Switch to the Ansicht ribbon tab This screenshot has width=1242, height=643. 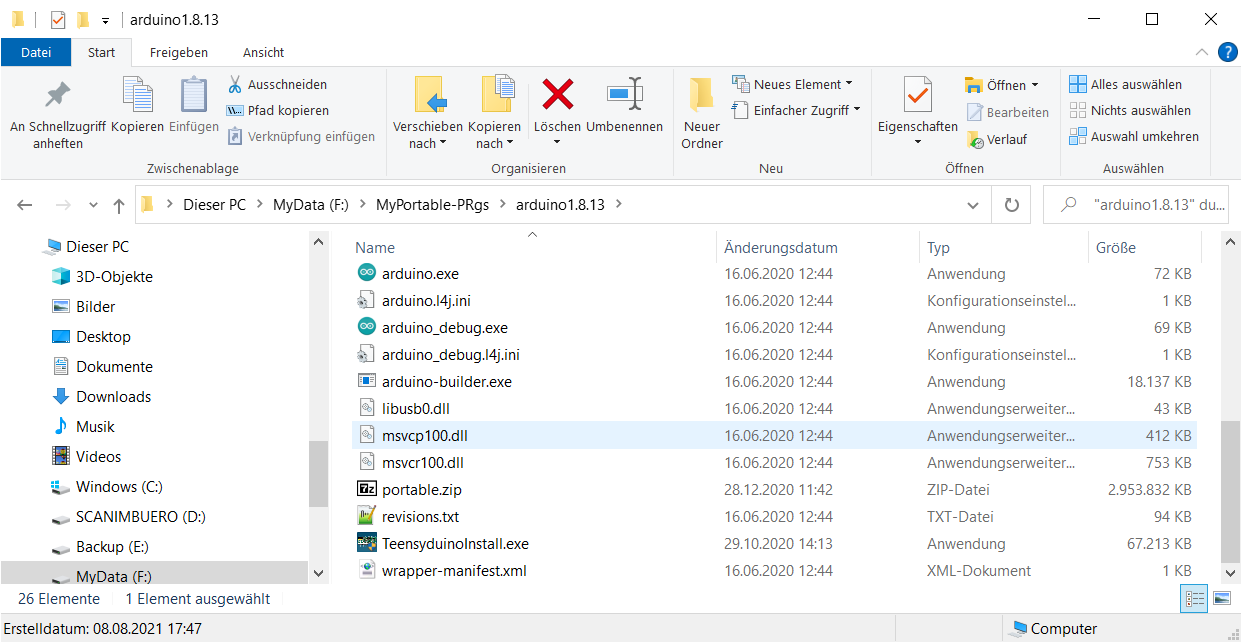pyautogui.click(x=264, y=52)
